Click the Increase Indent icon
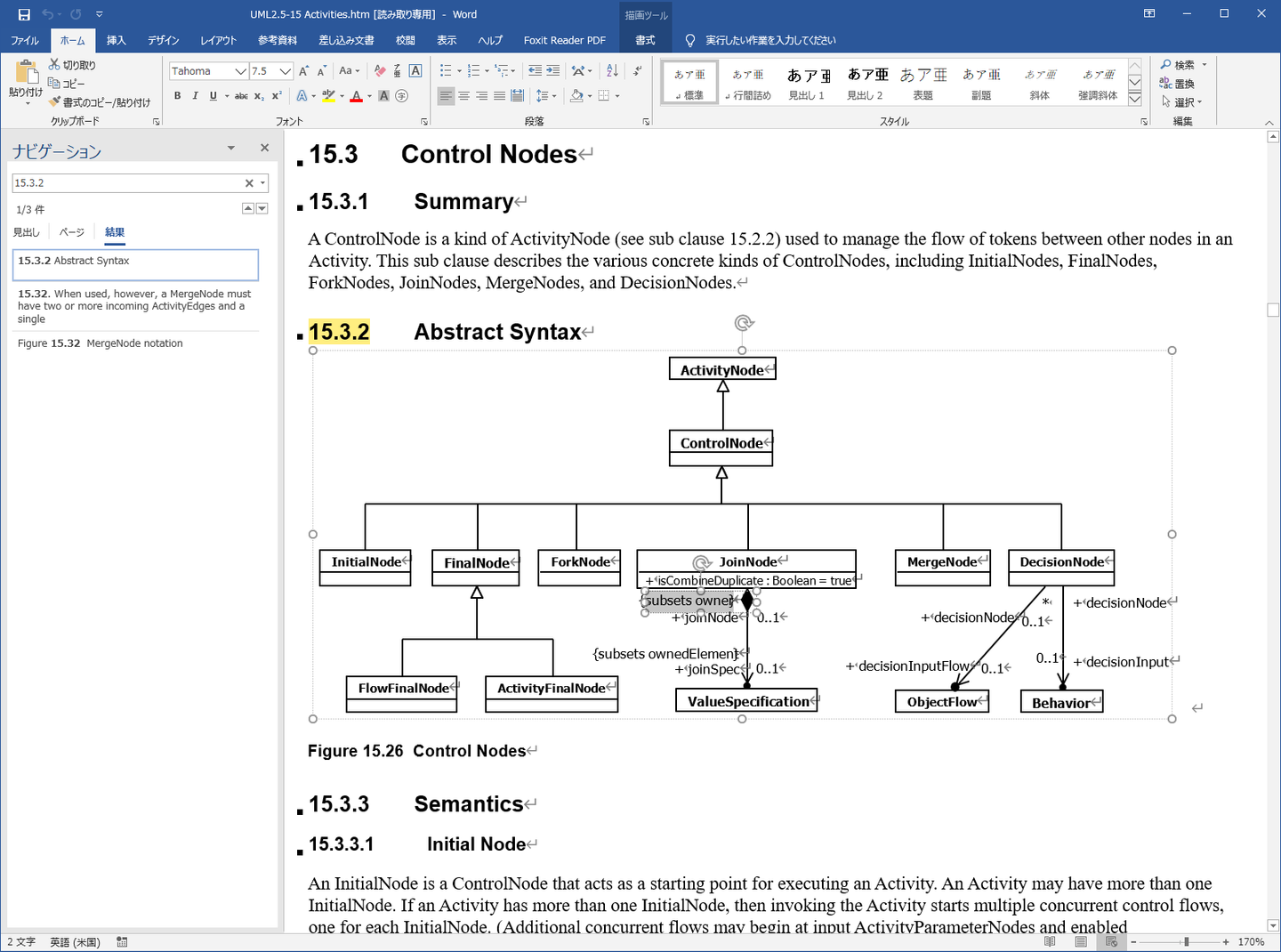The height and width of the screenshot is (952, 1281). tap(553, 71)
